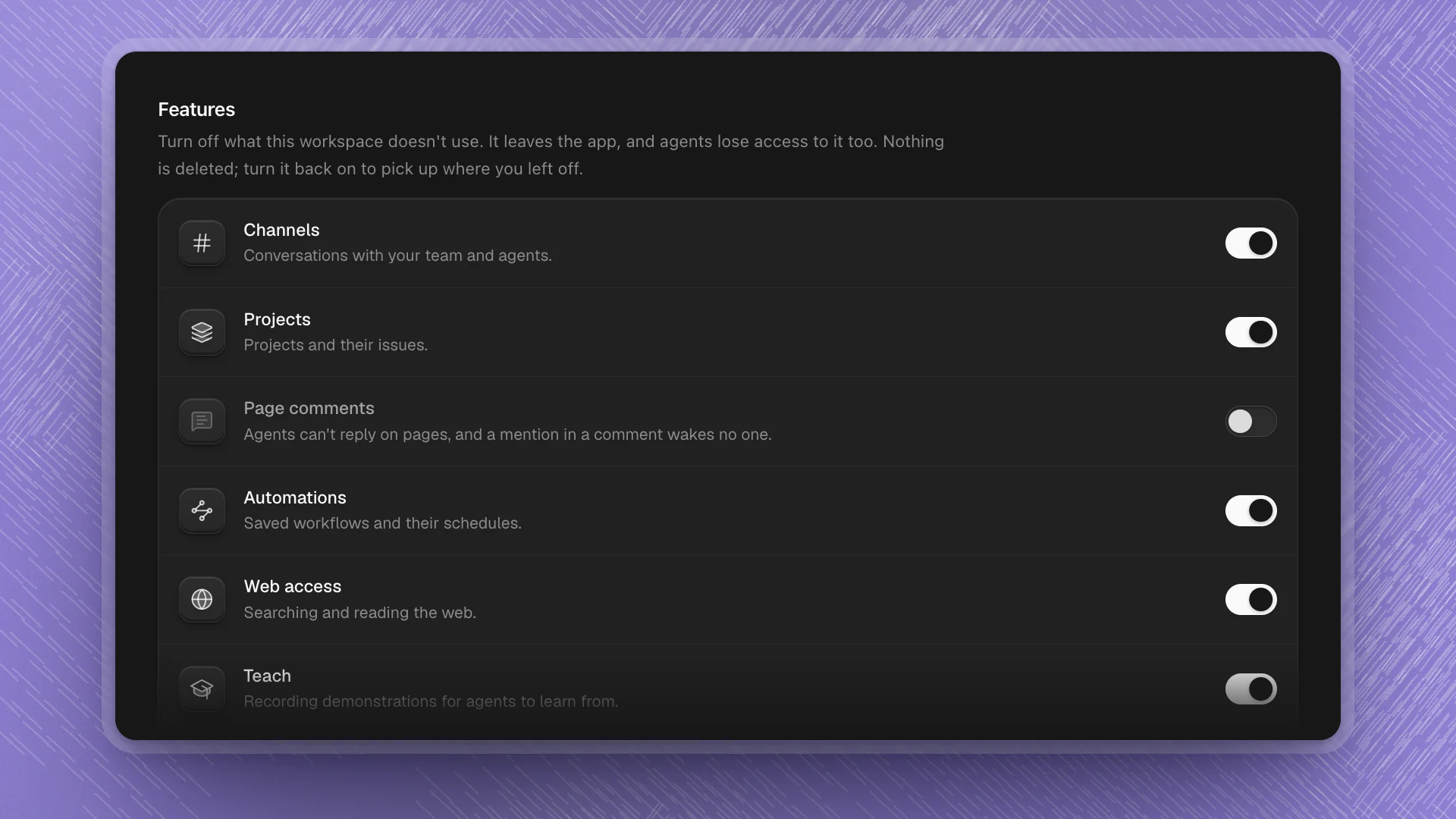Click the Page comments row title

[x=309, y=408]
